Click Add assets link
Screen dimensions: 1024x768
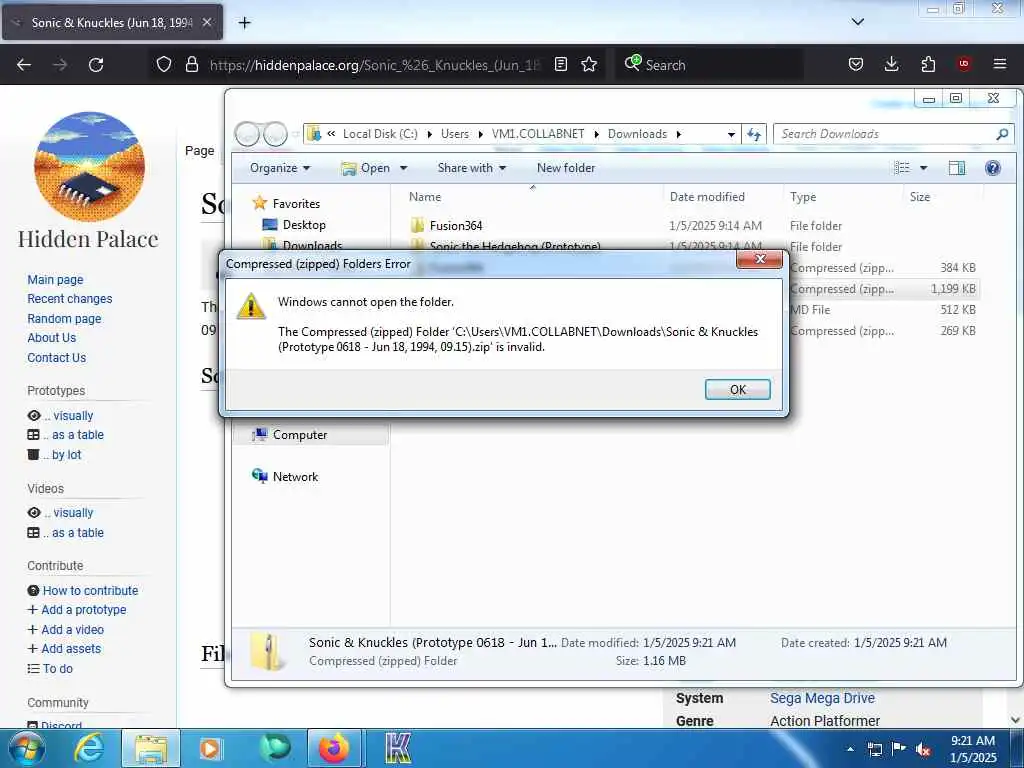pos(71,648)
